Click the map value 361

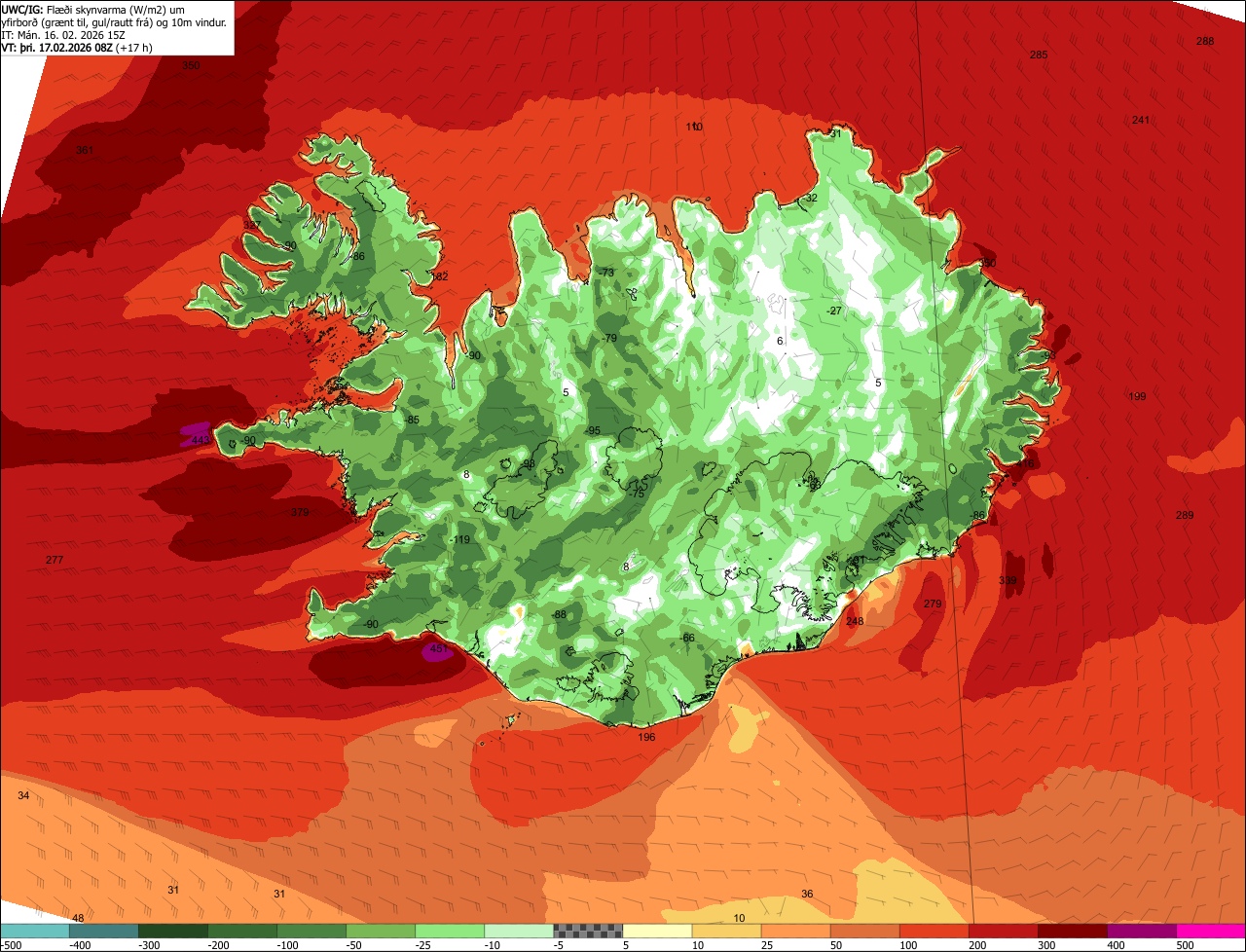tap(85, 150)
